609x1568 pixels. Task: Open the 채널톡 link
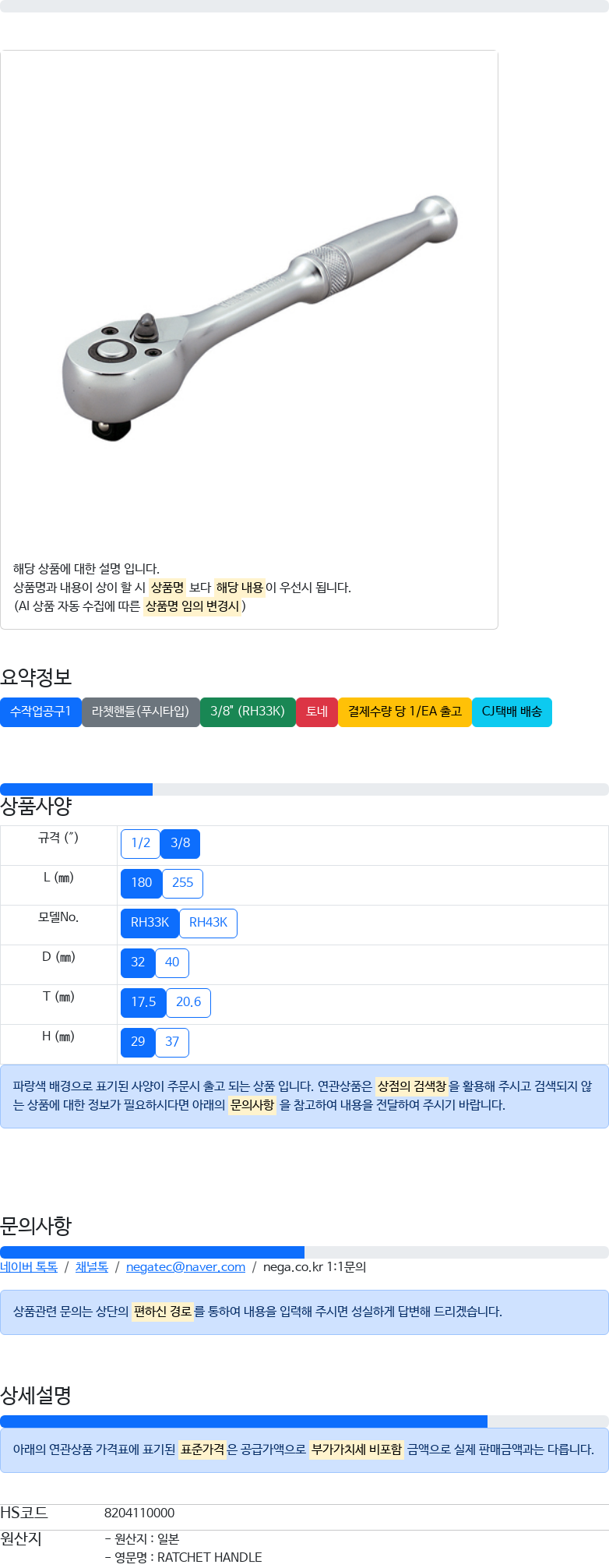point(92,1267)
